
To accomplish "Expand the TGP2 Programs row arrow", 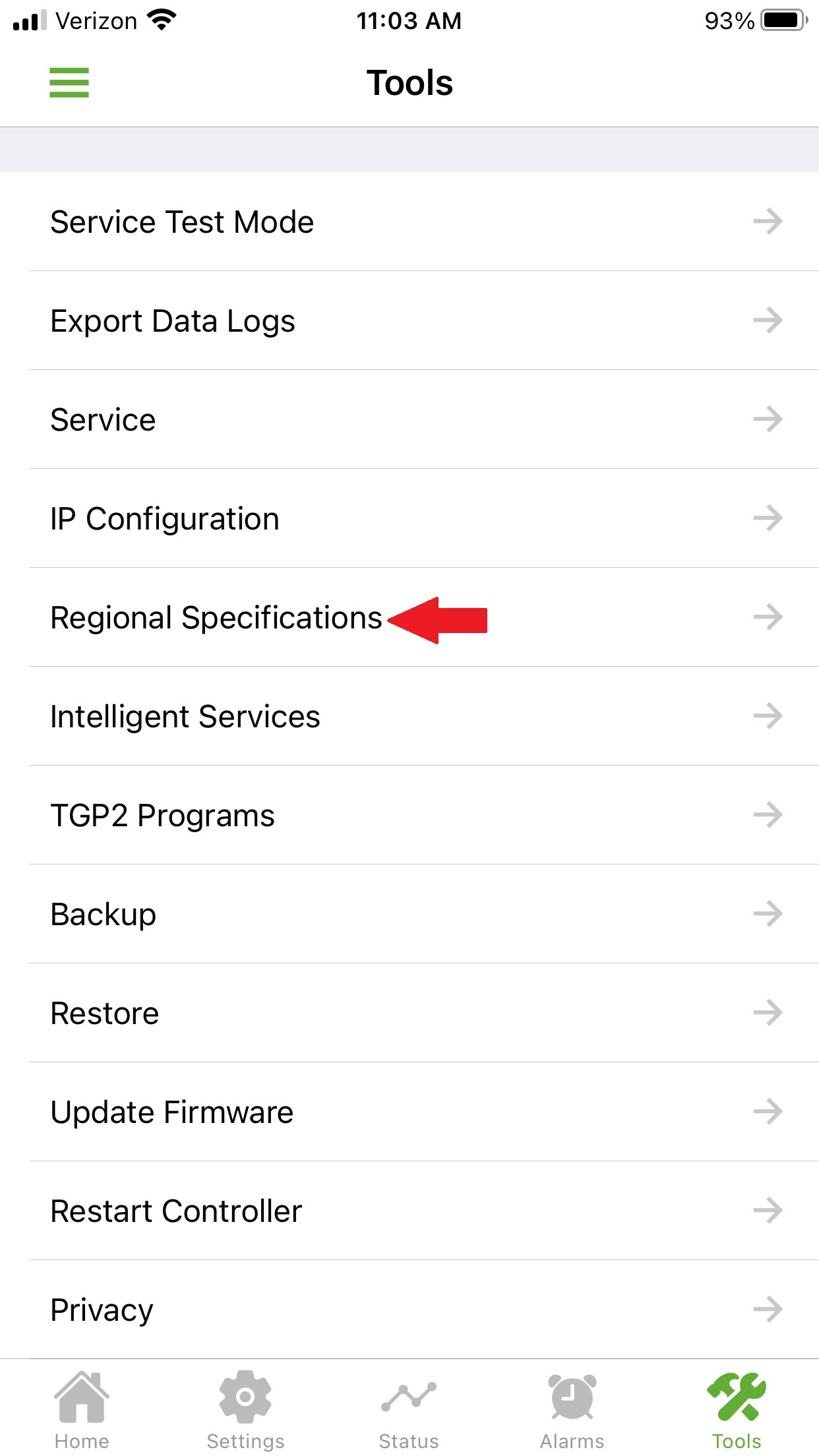I will click(x=768, y=815).
